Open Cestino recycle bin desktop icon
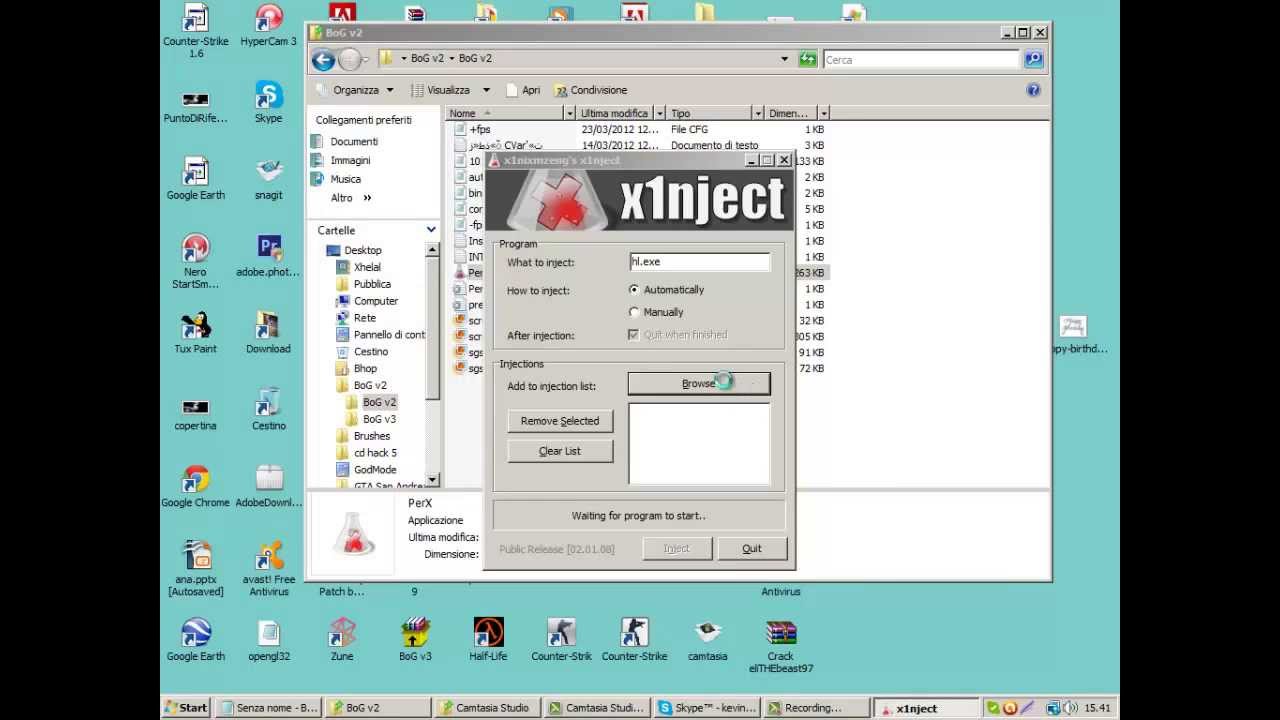 click(268, 410)
